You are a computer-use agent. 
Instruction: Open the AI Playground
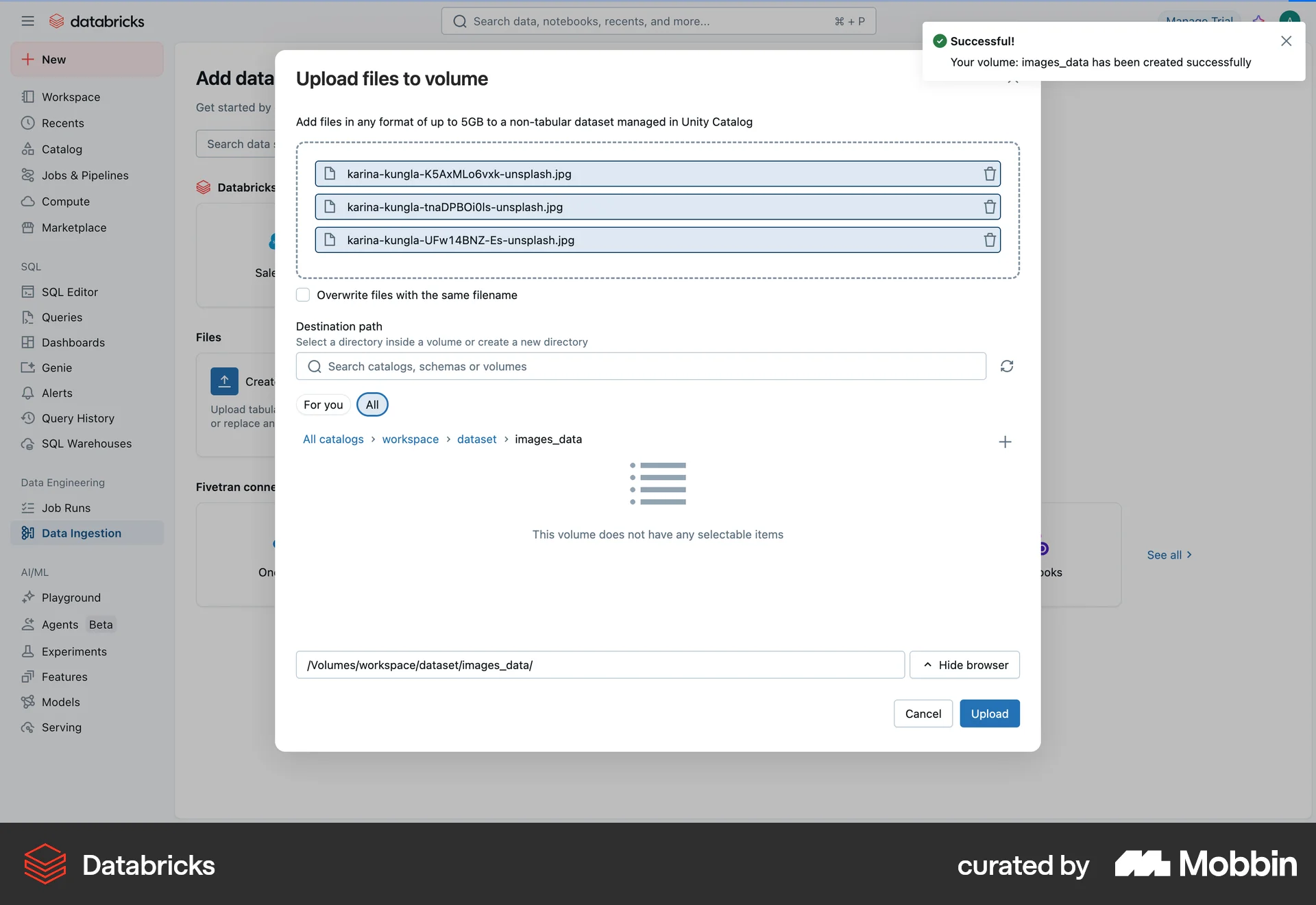click(71, 597)
